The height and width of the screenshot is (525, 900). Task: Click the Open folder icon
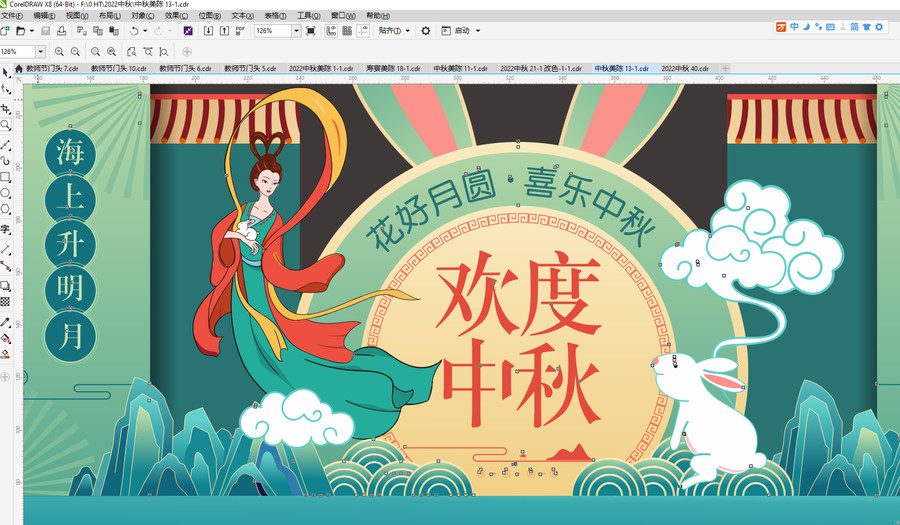(21, 30)
